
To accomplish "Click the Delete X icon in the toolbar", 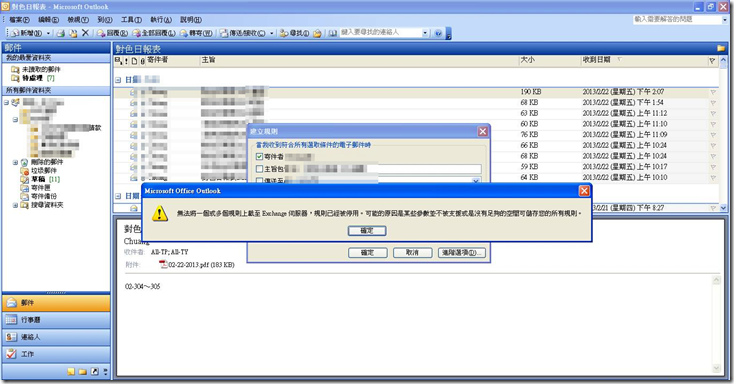I will [x=85, y=33].
